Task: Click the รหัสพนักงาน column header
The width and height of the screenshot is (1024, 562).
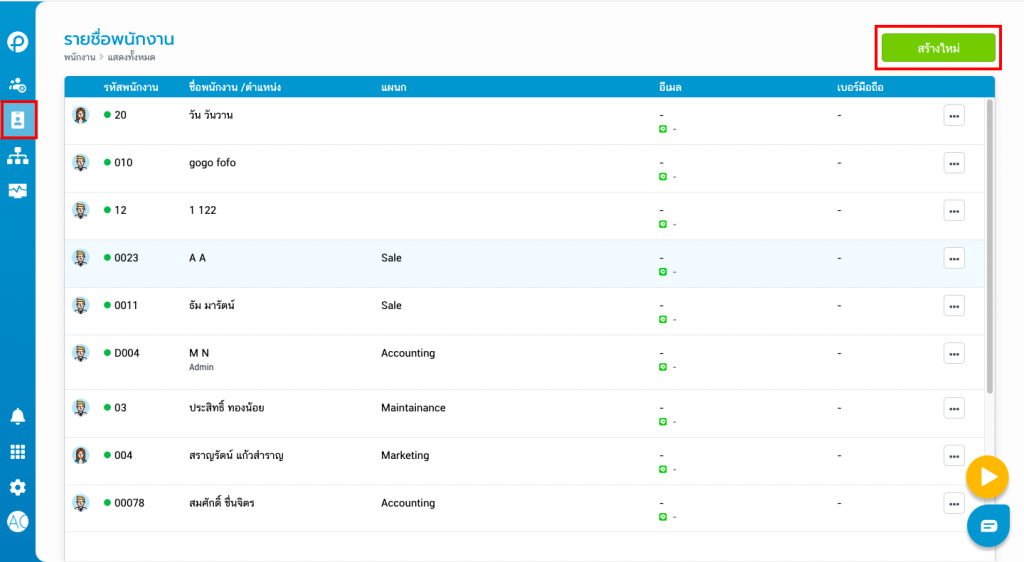Action: 131,88
